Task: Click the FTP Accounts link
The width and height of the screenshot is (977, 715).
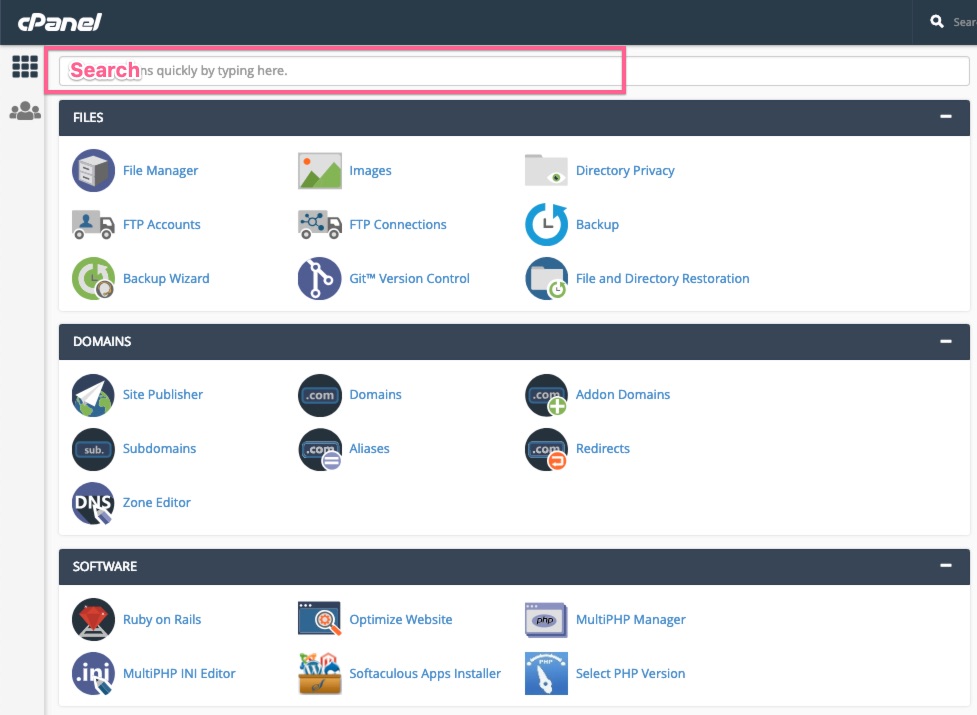Action: click(161, 225)
